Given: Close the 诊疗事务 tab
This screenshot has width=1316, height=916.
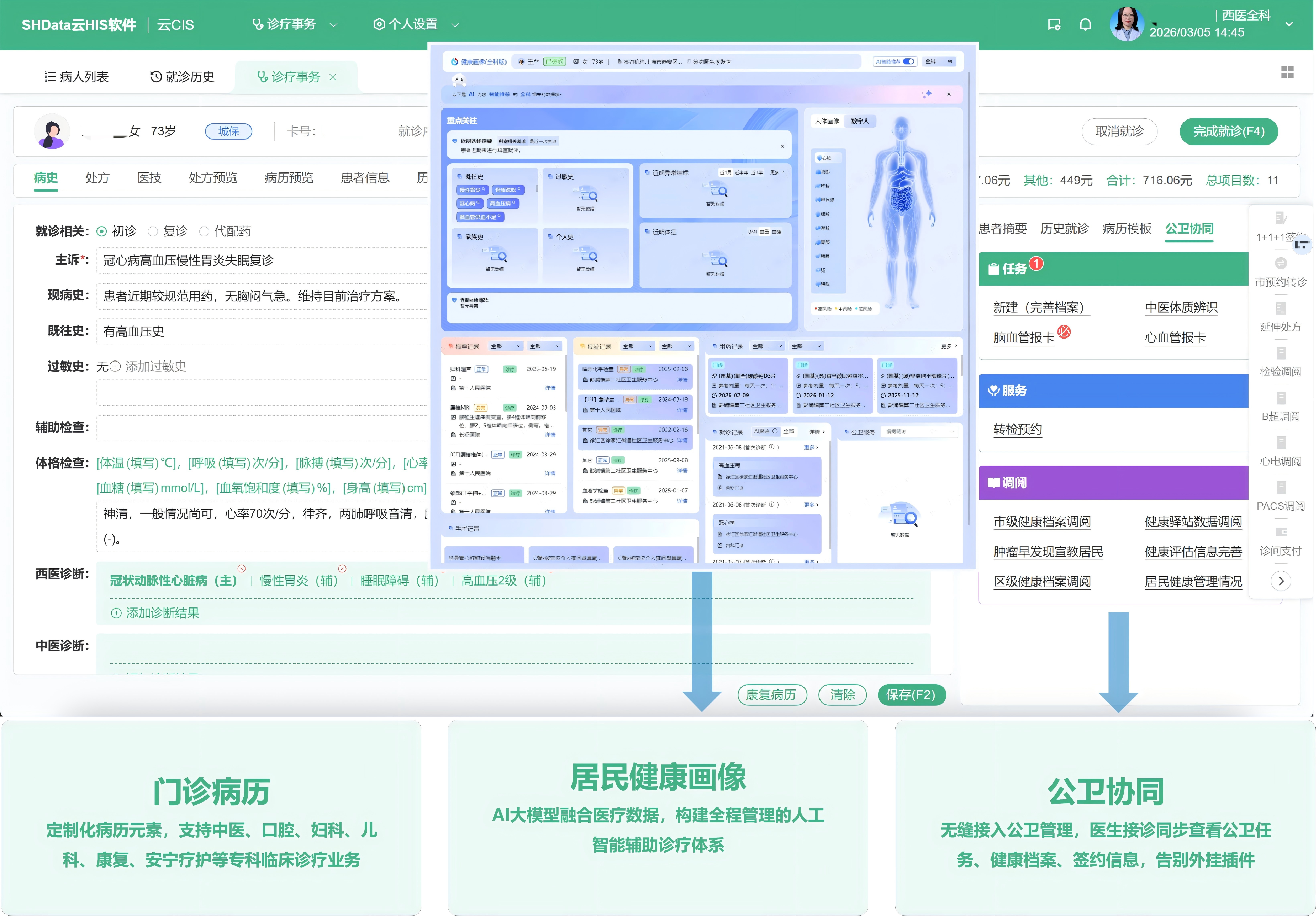Looking at the screenshot, I should [333, 77].
